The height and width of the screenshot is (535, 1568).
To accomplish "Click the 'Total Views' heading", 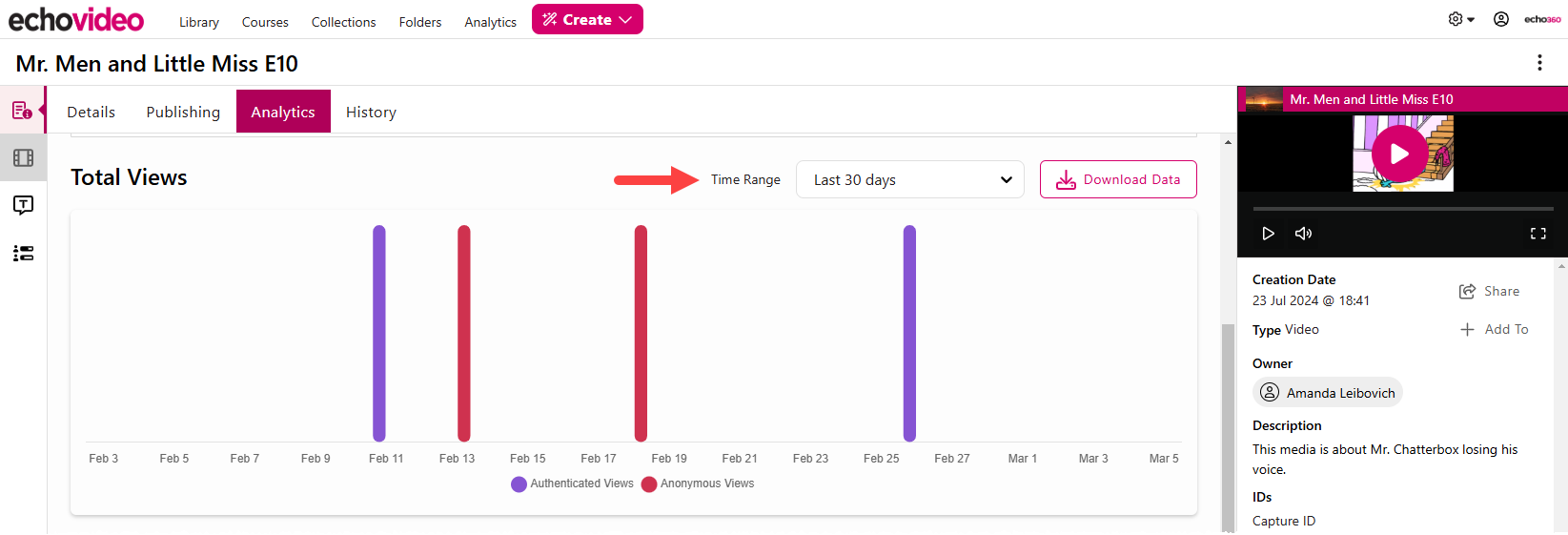I will (129, 177).
